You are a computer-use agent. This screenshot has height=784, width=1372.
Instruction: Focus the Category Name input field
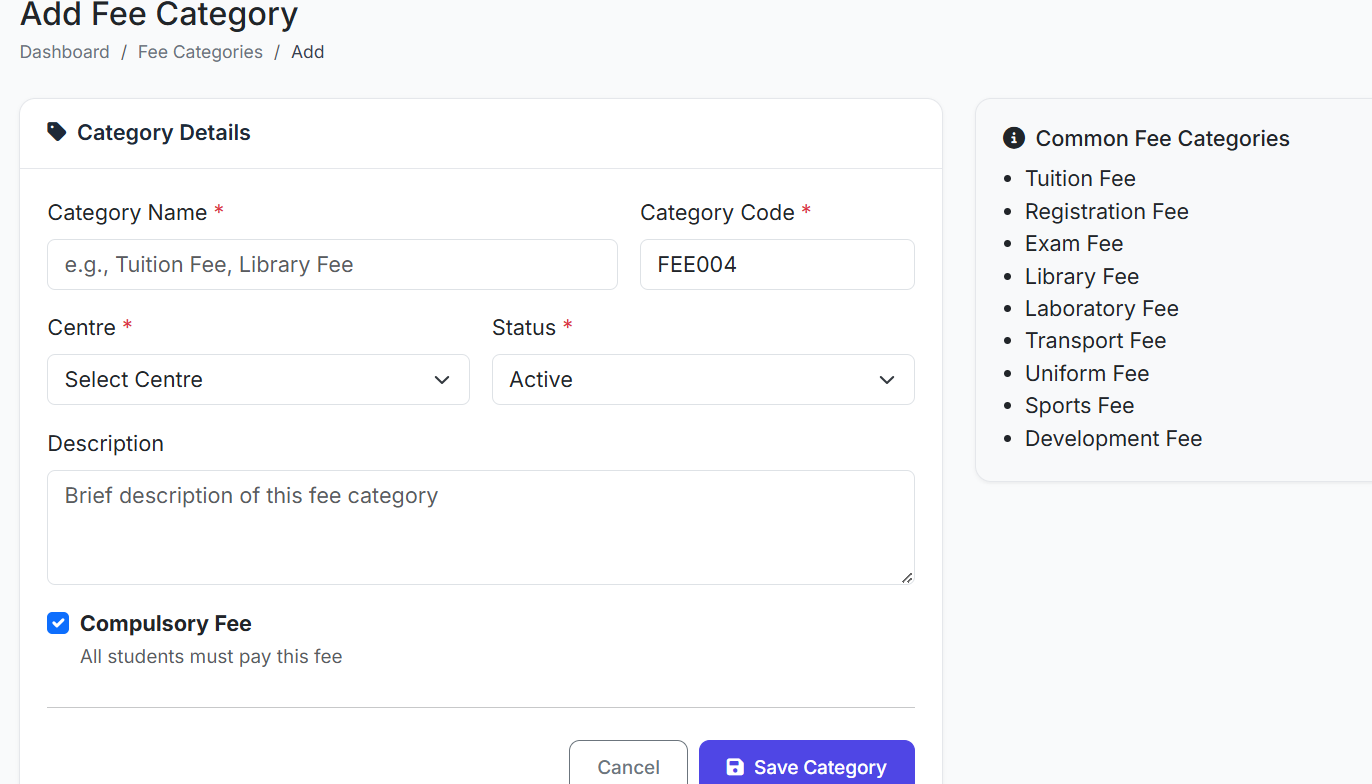332,265
